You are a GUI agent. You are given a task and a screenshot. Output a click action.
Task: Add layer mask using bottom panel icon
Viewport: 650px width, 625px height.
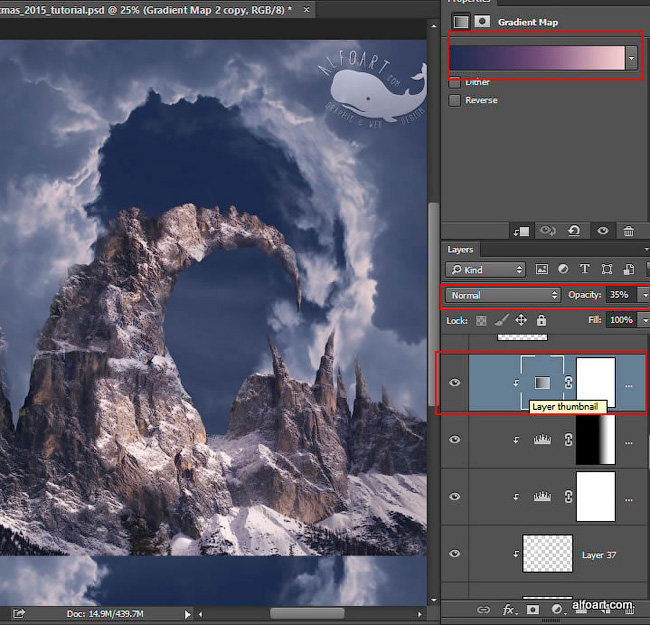pos(533,608)
